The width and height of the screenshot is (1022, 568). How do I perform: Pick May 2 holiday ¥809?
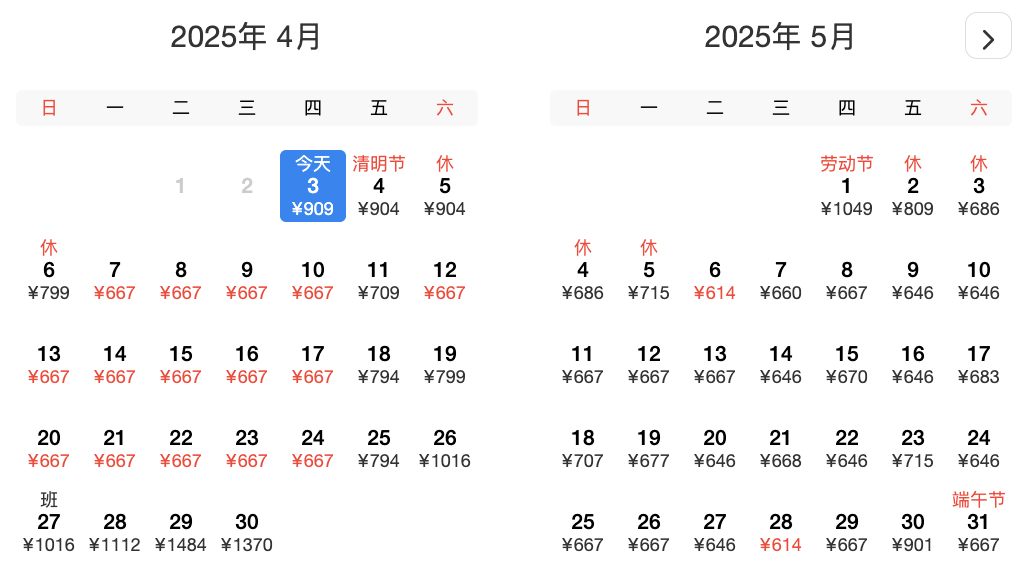912,186
